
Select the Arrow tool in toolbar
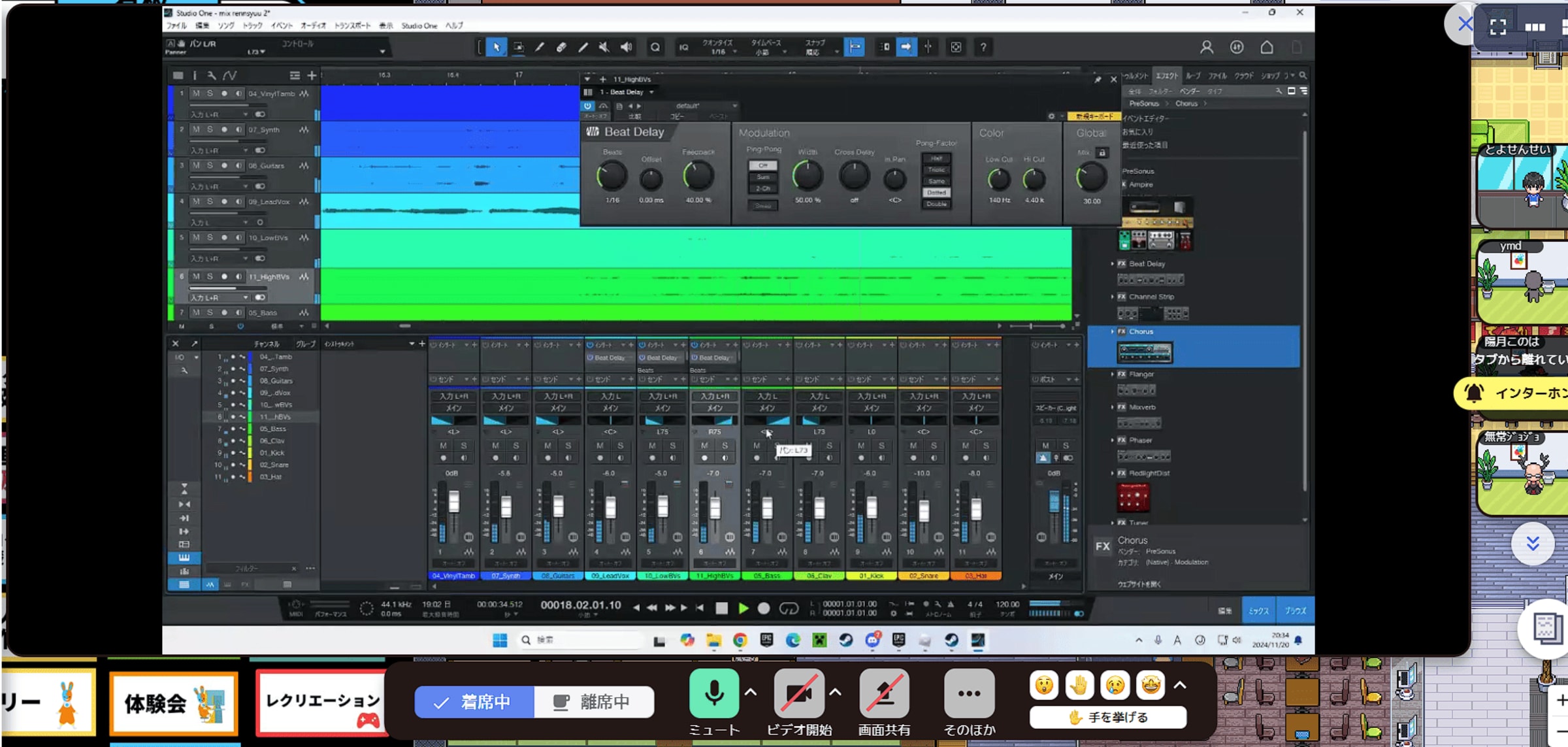[497, 47]
